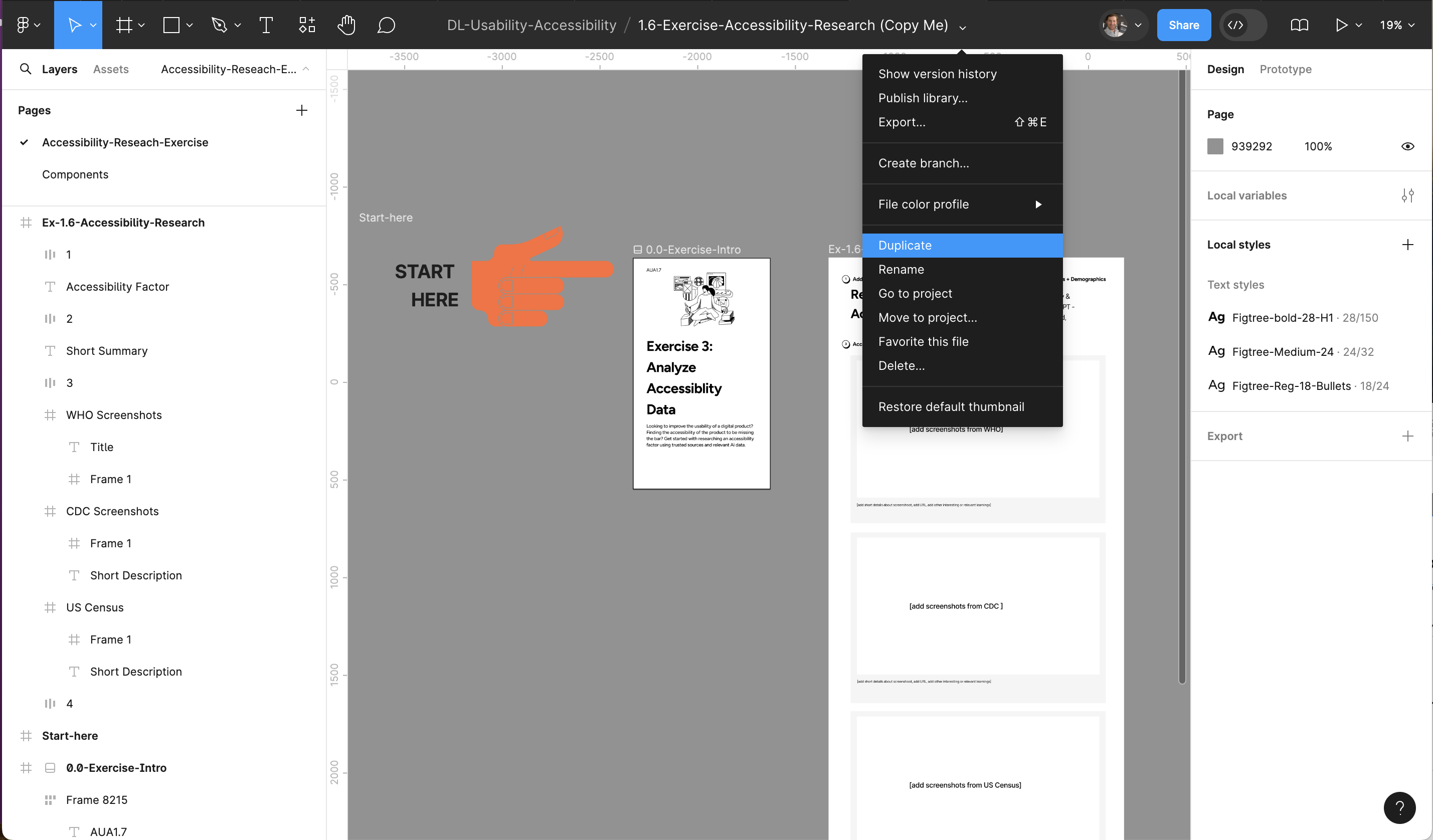1433x840 pixels.
Task: Switch to the Prototype tab
Action: point(1285,69)
